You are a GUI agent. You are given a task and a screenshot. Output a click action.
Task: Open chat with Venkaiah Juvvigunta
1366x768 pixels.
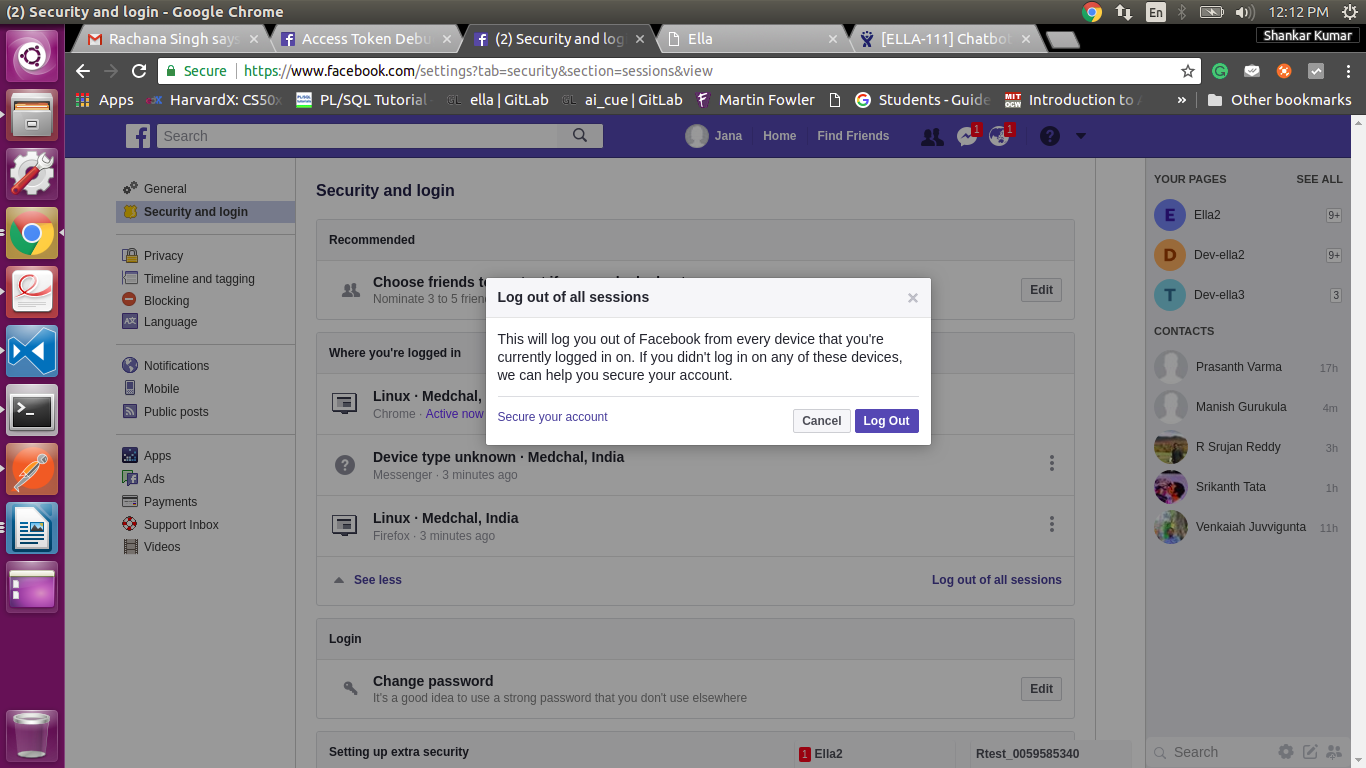(x=1248, y=527)
